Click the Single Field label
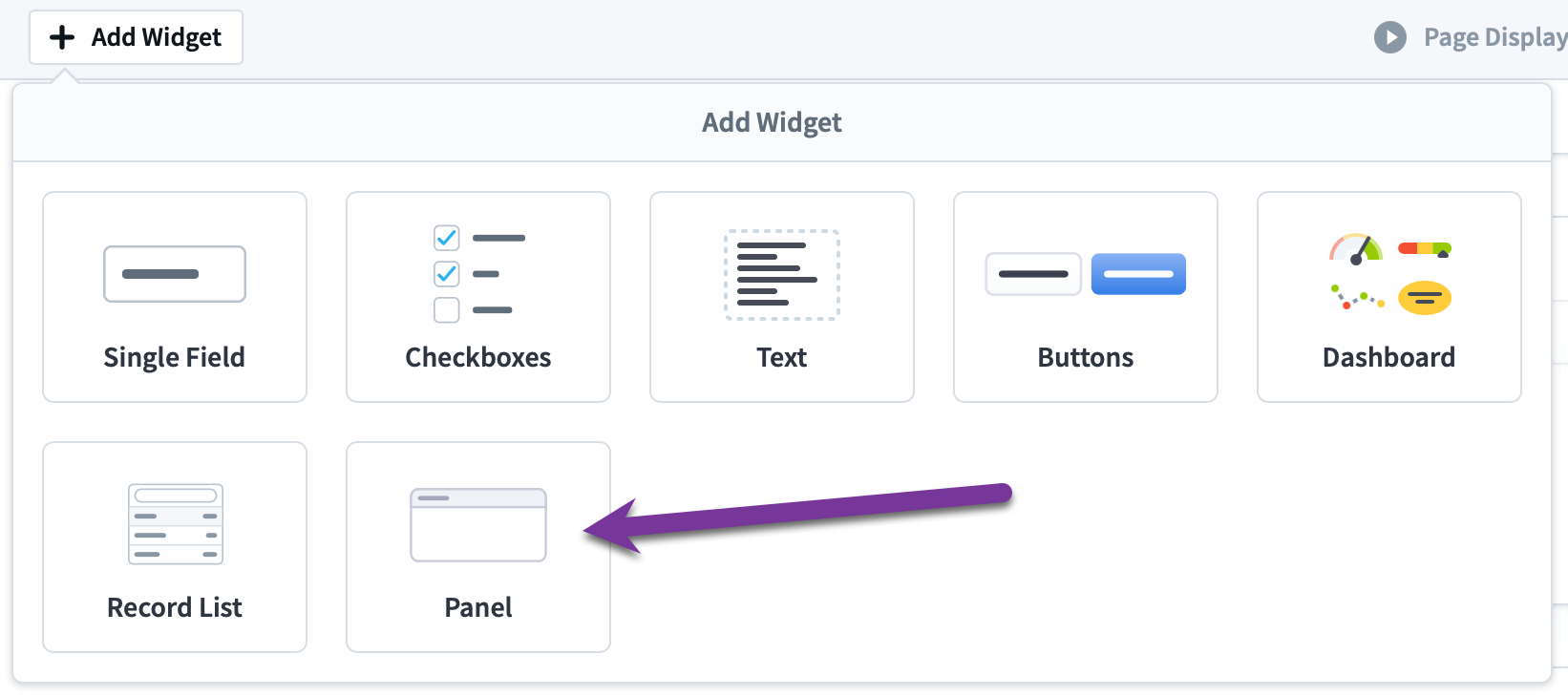1568x697 pixels. (x=175, y=357)
